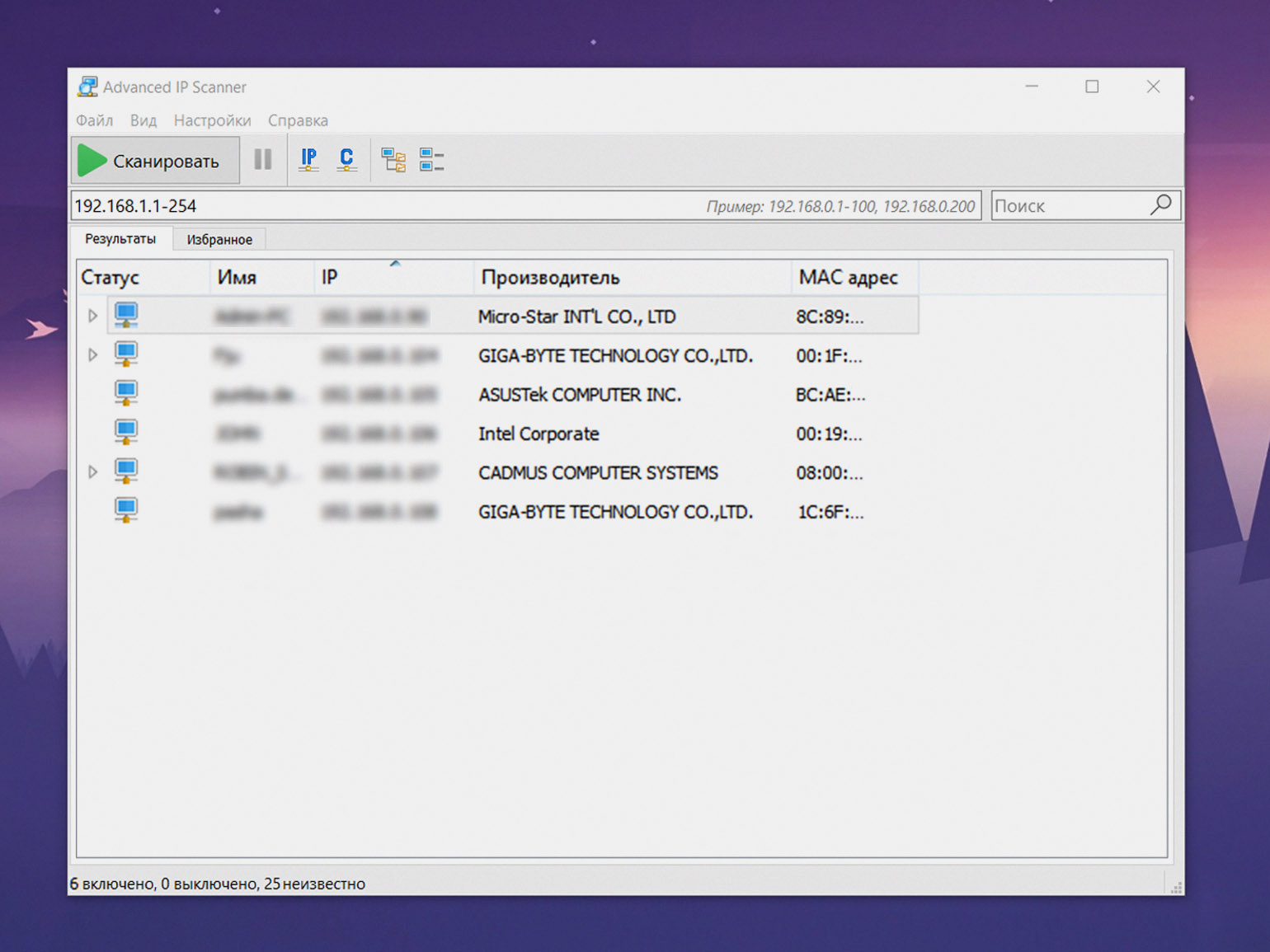
Task: Click the computer icon in the 00:1F row
Action: pos(126,354)
